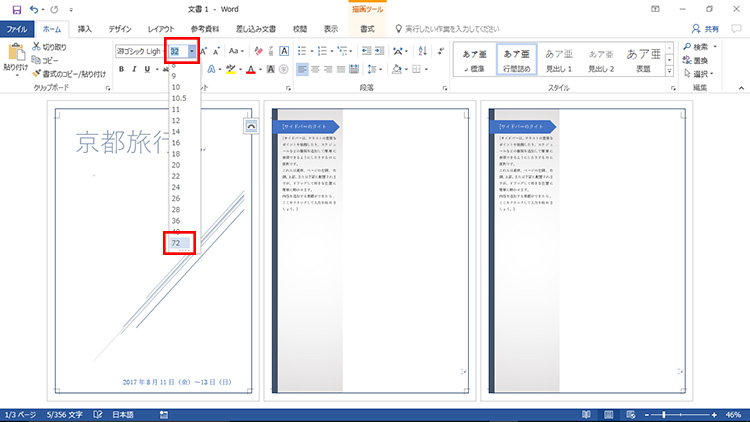Toggle Italic formatting

[134, 69]
